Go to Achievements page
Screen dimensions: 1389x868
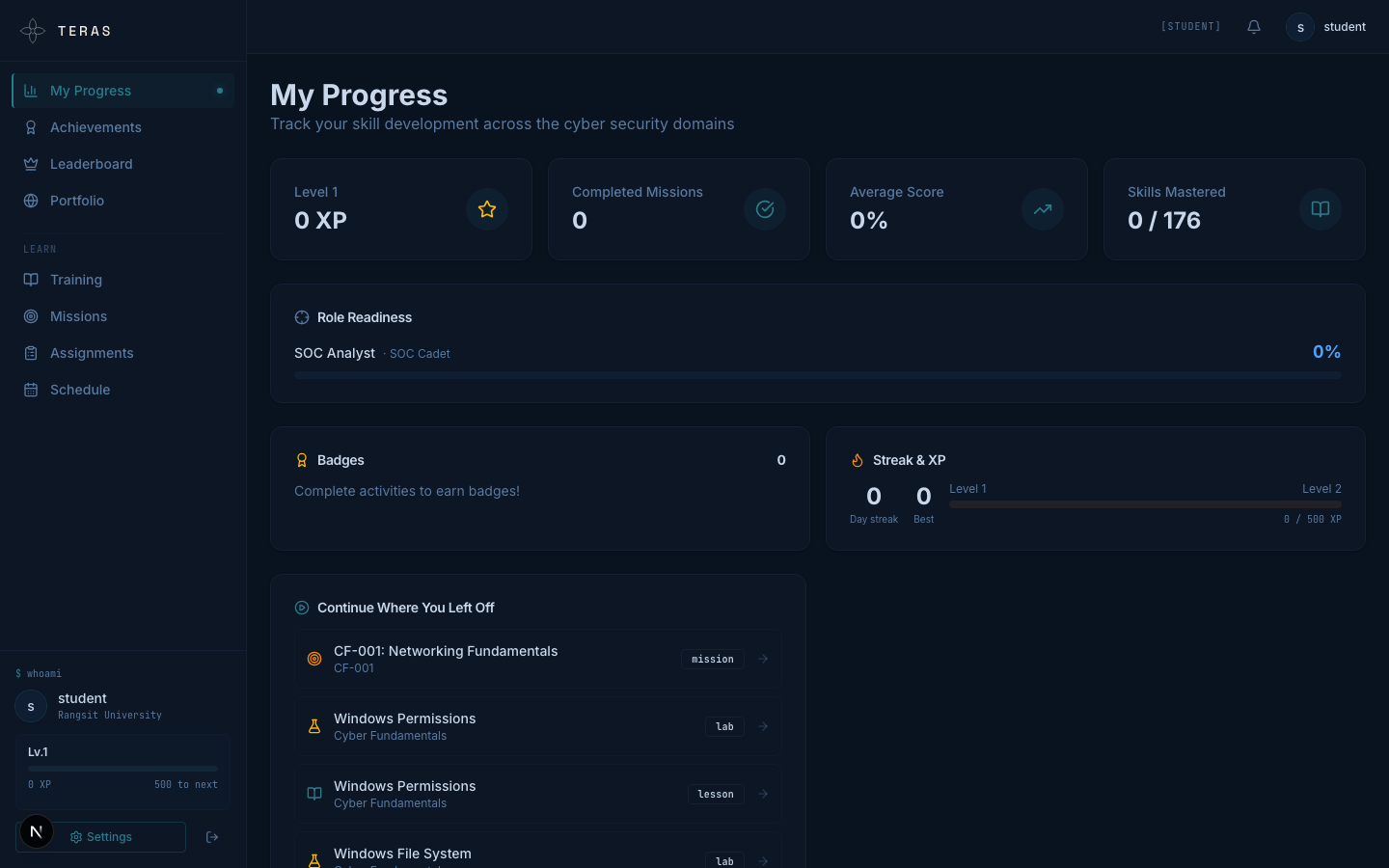[123, 127]
